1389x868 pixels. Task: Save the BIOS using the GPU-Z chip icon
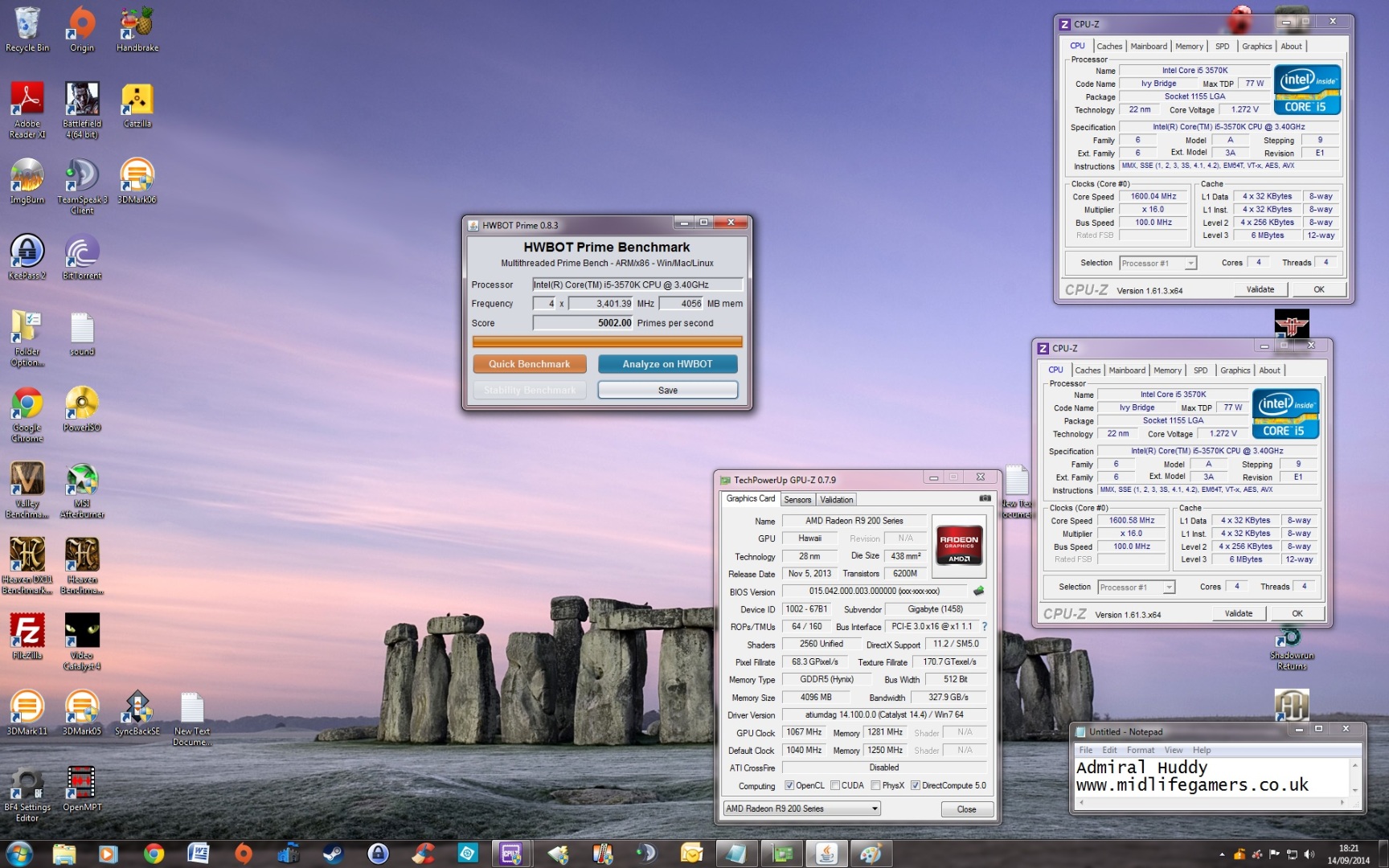[x=978, y=592]
